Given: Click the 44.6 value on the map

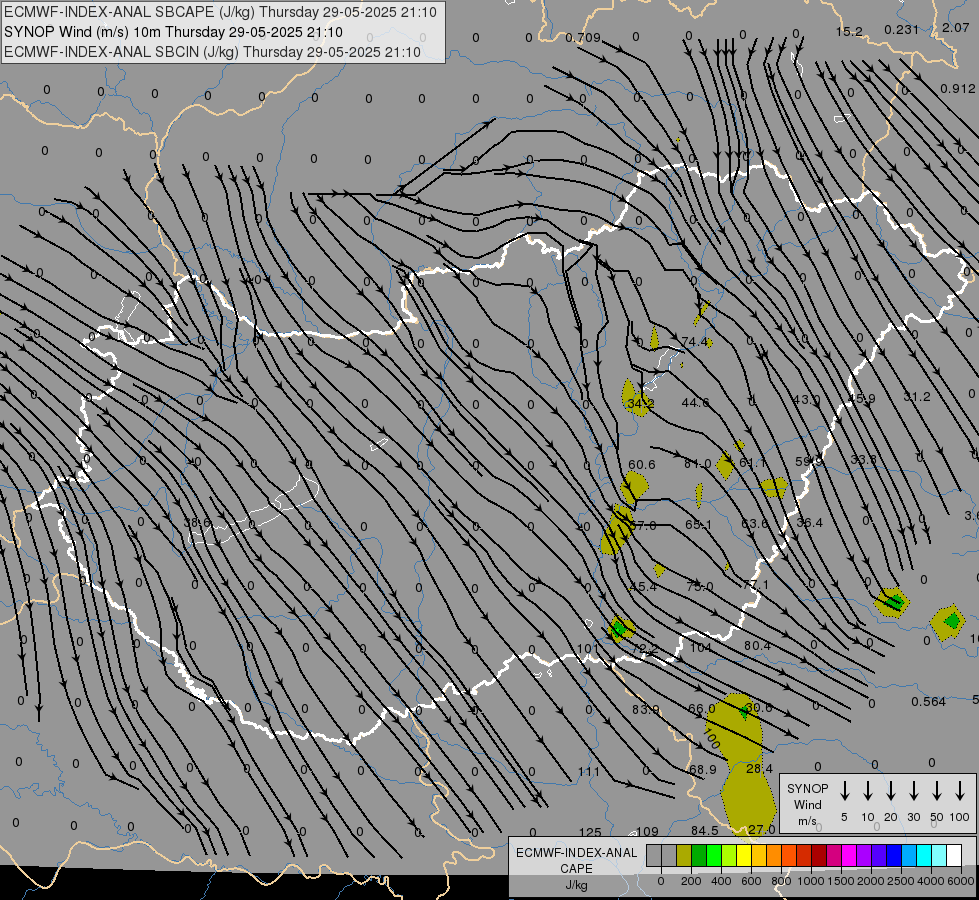Looking at the screenshot, I should [x=696, y=403].
